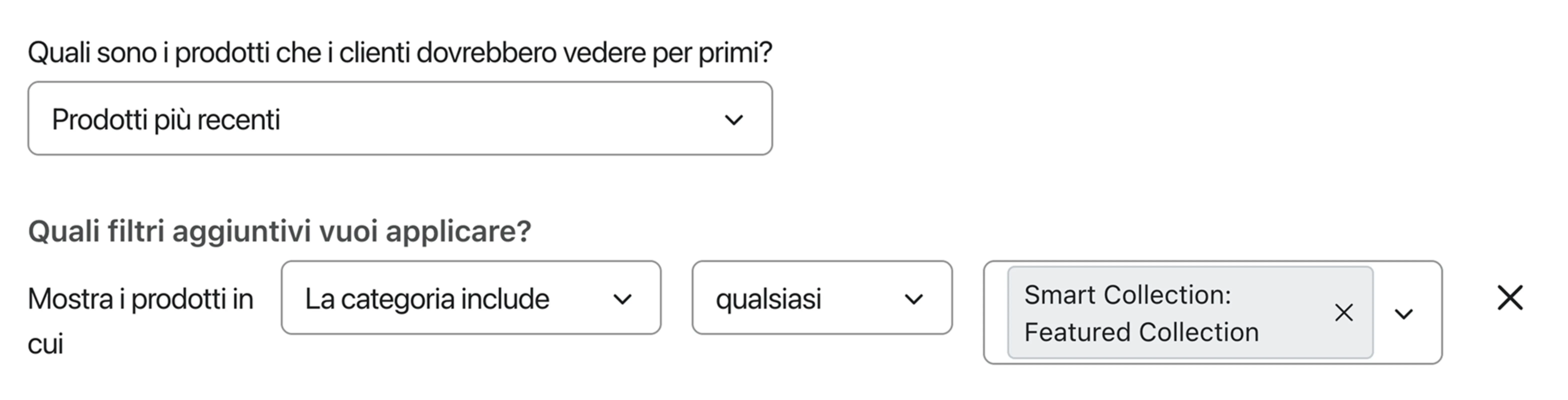
Task: Click inside the collection value field
Action: pyautogui.click(x=1187, y=312)
